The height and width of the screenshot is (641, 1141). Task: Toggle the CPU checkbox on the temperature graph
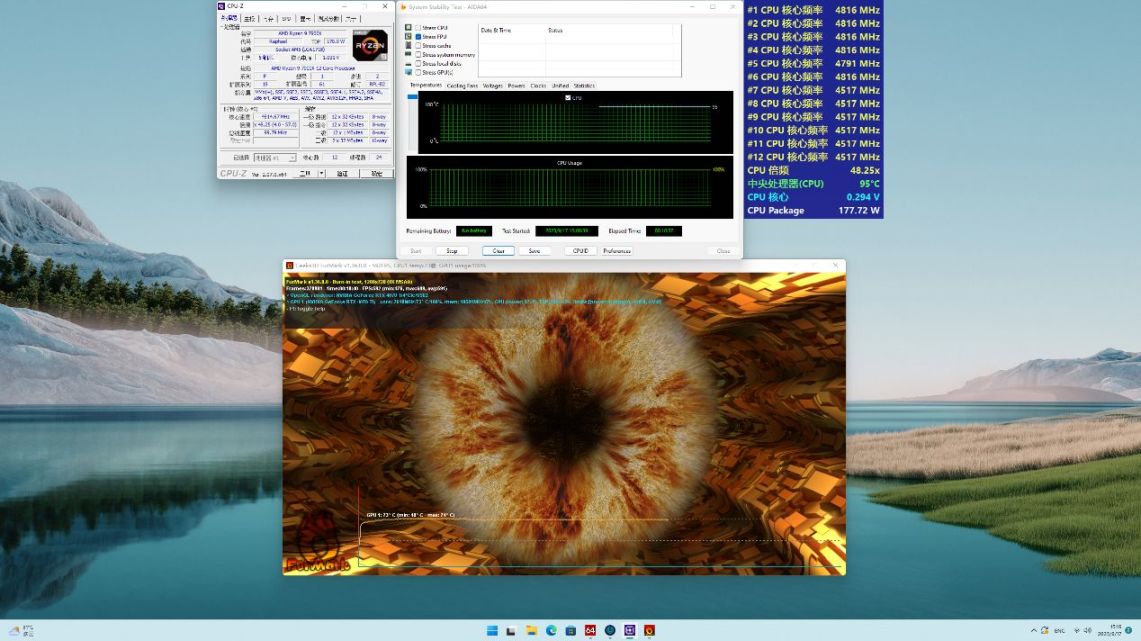point(568,97)
